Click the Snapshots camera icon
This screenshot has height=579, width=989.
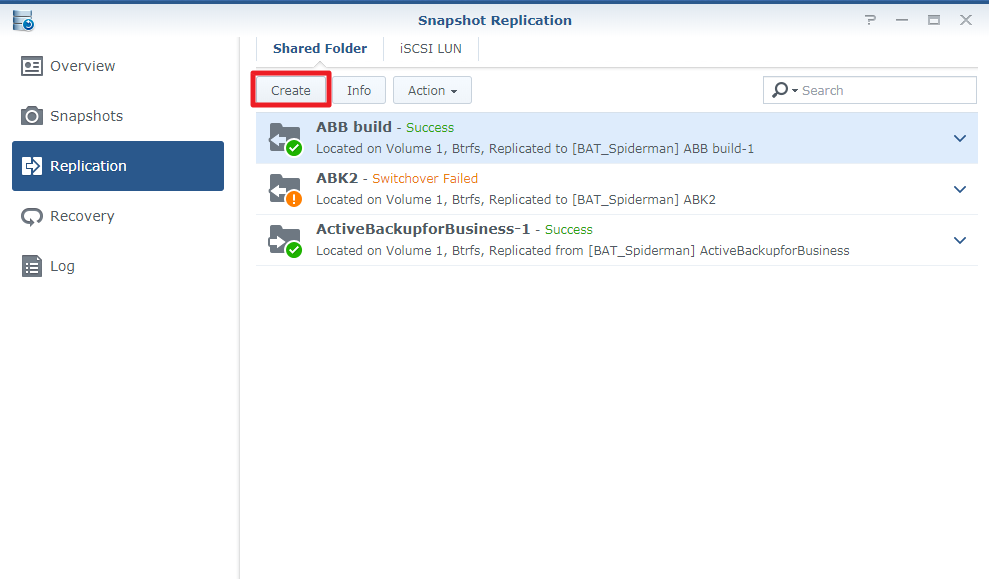click(x=32, y=116)
